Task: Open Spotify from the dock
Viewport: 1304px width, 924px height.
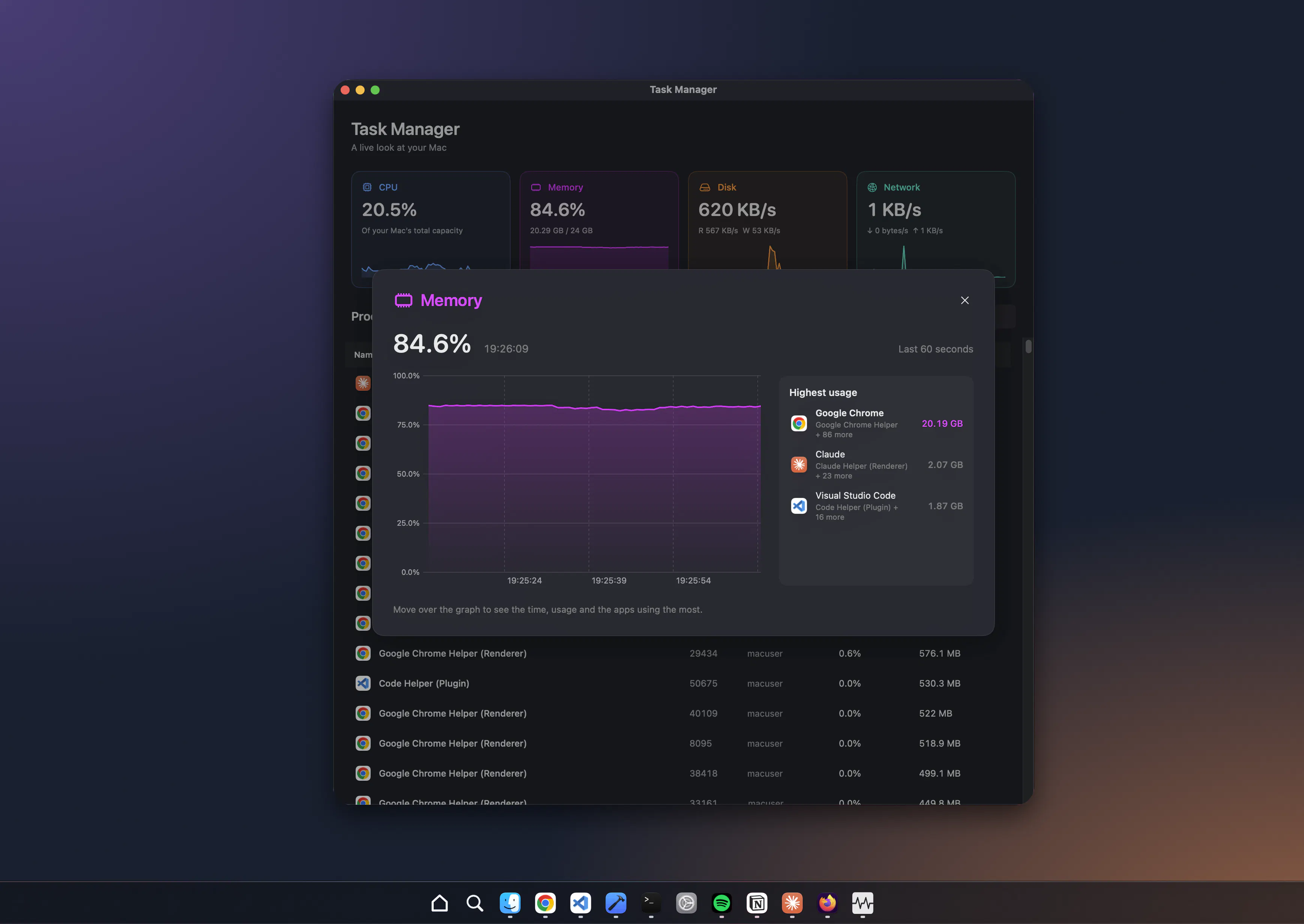Action: click(721, 902)
